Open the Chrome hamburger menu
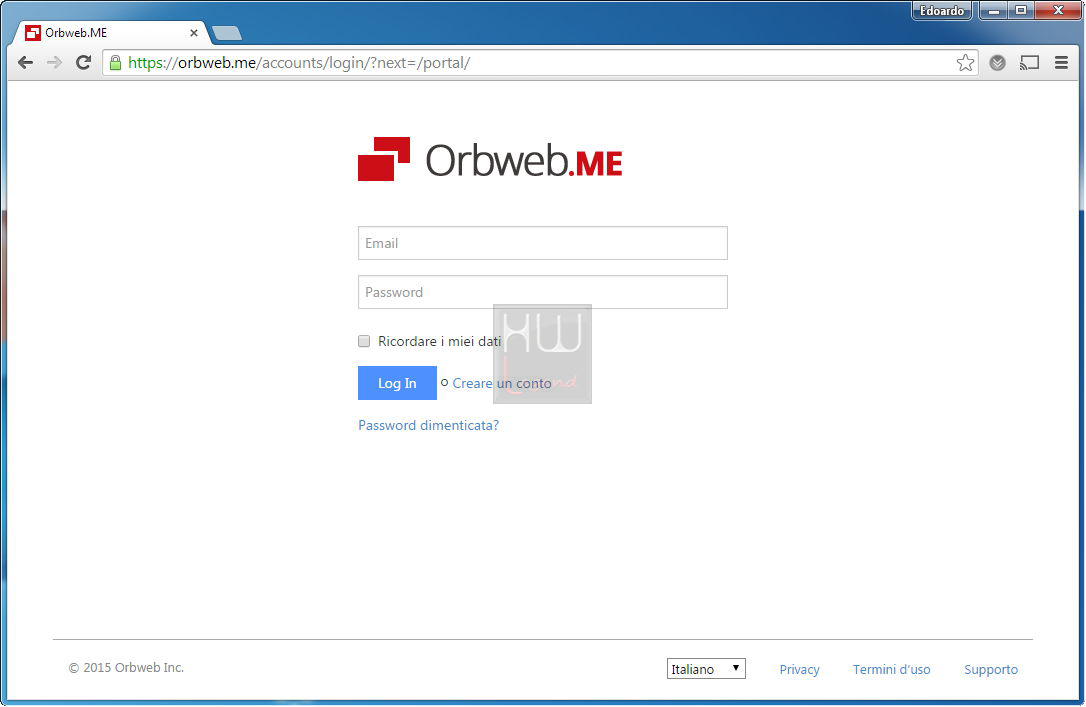This screenshot has height=707, width=1086. (1061, 63)
